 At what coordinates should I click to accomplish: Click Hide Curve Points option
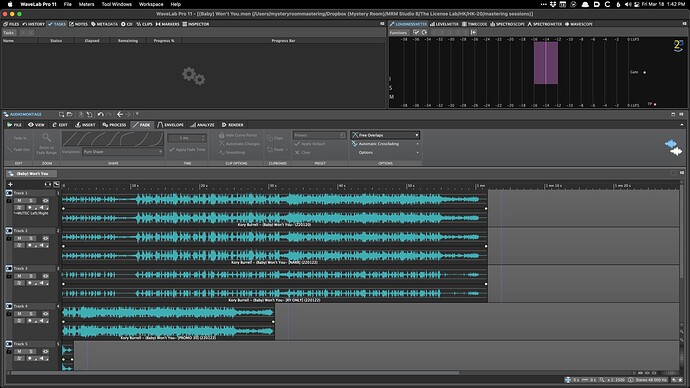click(x=238, y=135)
